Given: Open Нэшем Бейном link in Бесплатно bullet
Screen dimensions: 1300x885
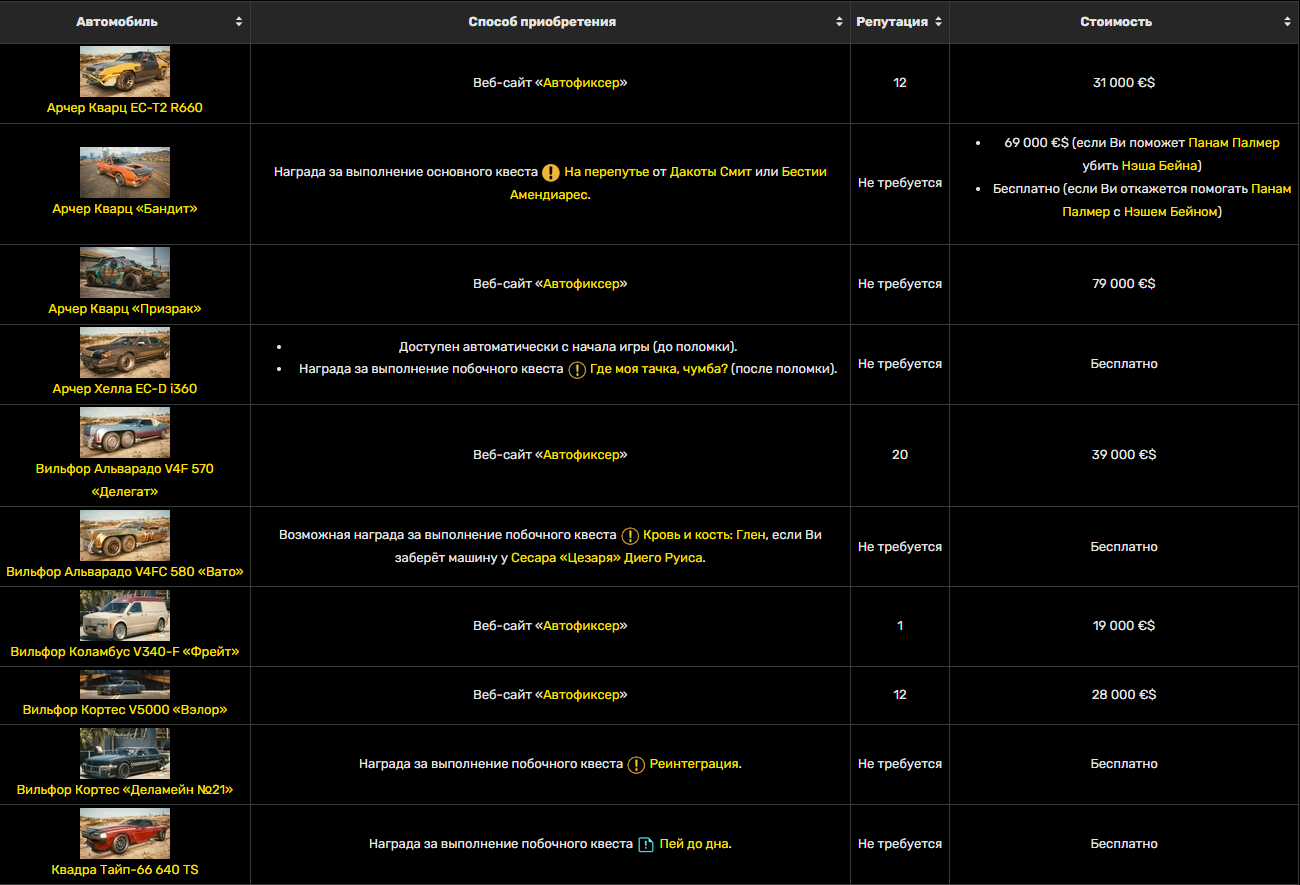Looking at the screenshot, I should (x=1171, y=212).
